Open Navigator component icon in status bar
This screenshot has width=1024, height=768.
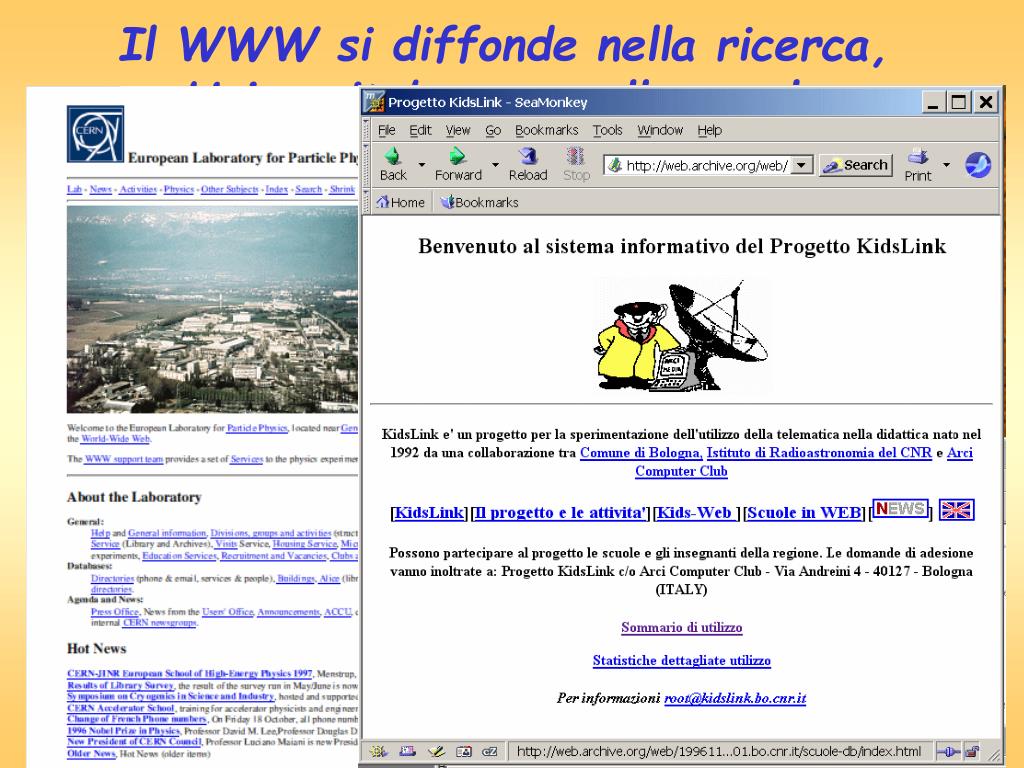(x=378, y=751)
